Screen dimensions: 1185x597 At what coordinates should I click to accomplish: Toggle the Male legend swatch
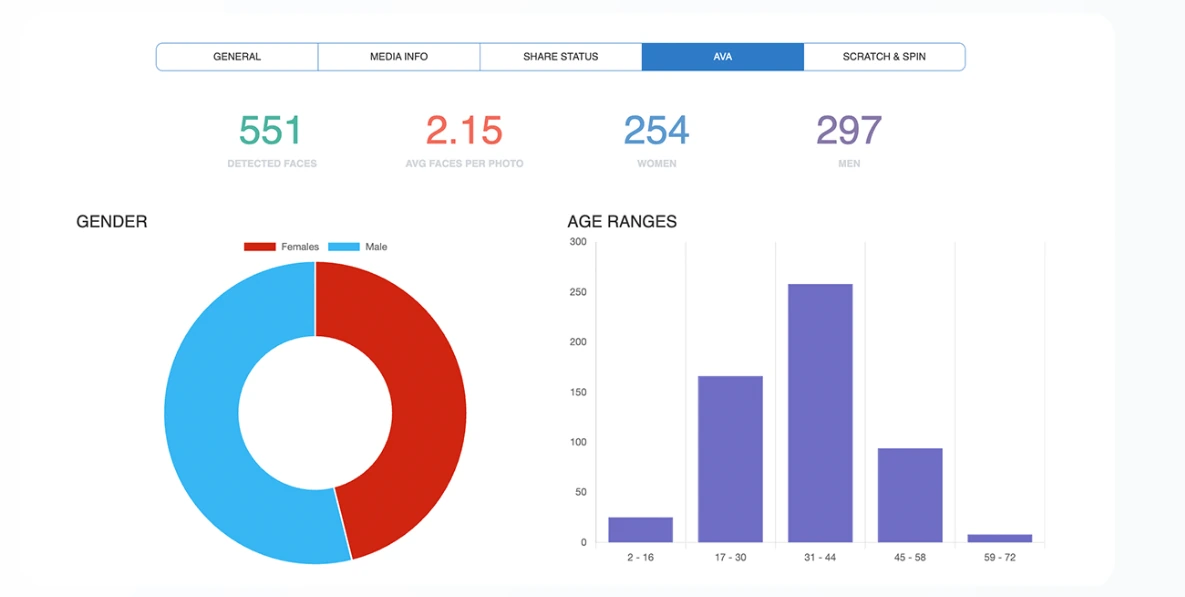[x=344, y=247]
